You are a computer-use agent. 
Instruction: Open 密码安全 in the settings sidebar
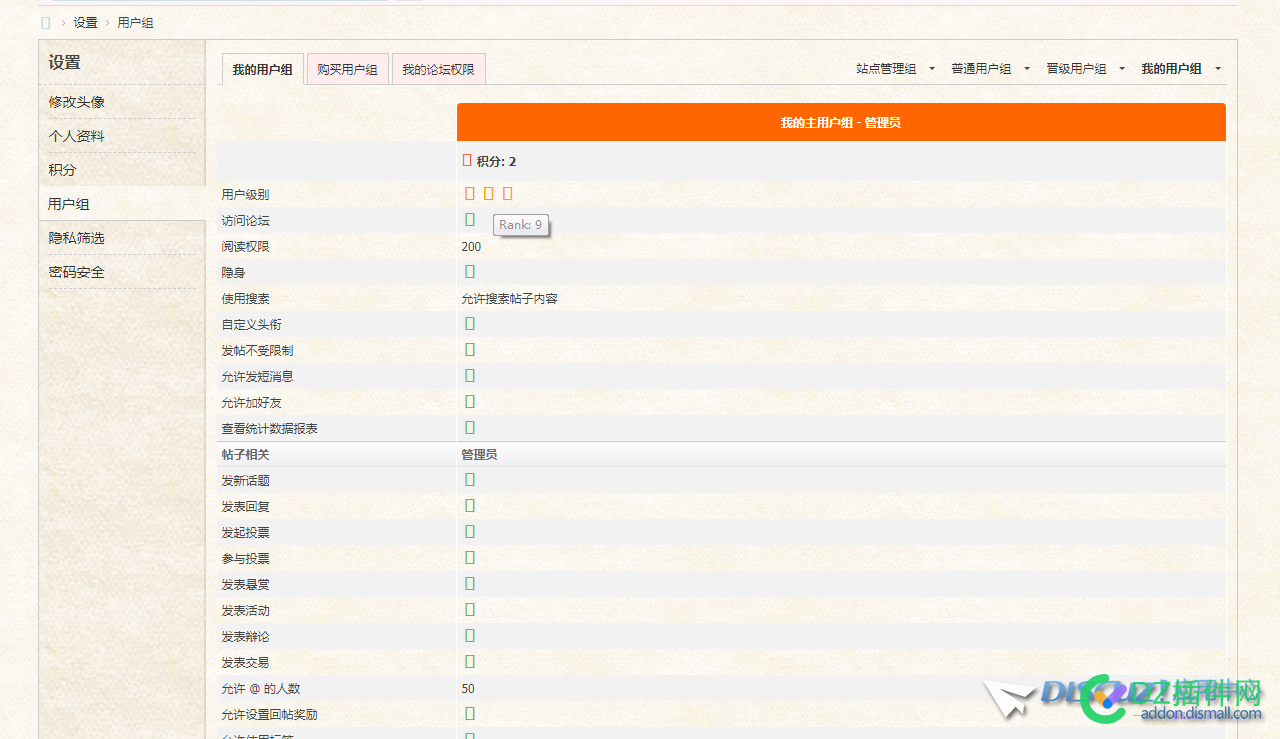tap(76, 272)
